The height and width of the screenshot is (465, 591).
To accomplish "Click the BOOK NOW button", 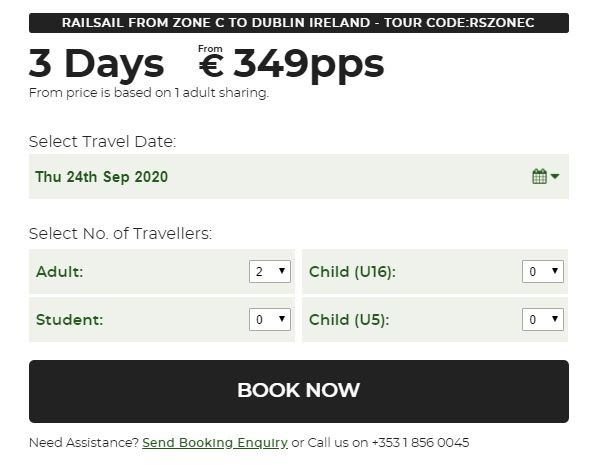I will [299, 391].
